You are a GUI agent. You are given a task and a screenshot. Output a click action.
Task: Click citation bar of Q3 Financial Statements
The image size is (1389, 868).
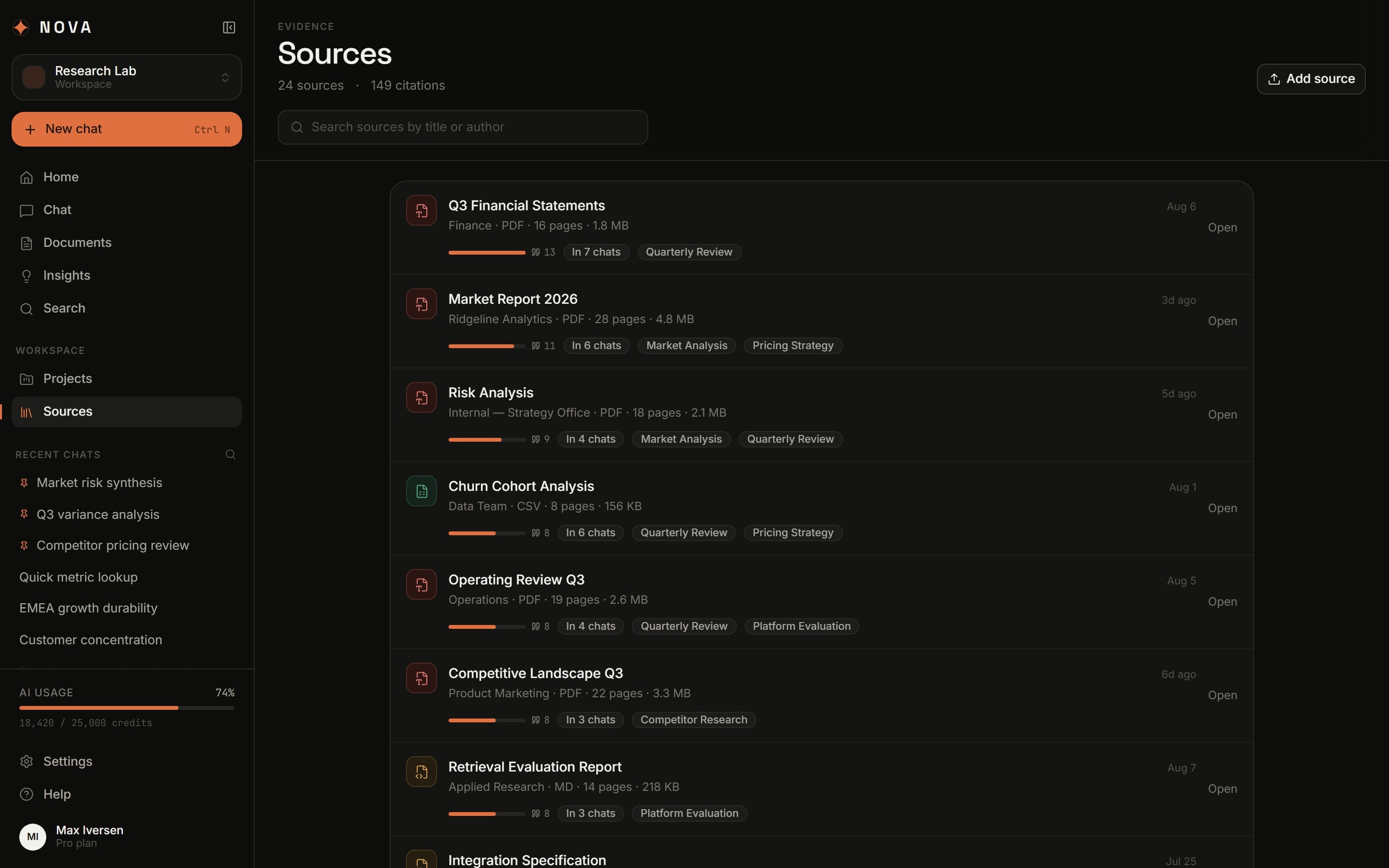pos(487,252)
